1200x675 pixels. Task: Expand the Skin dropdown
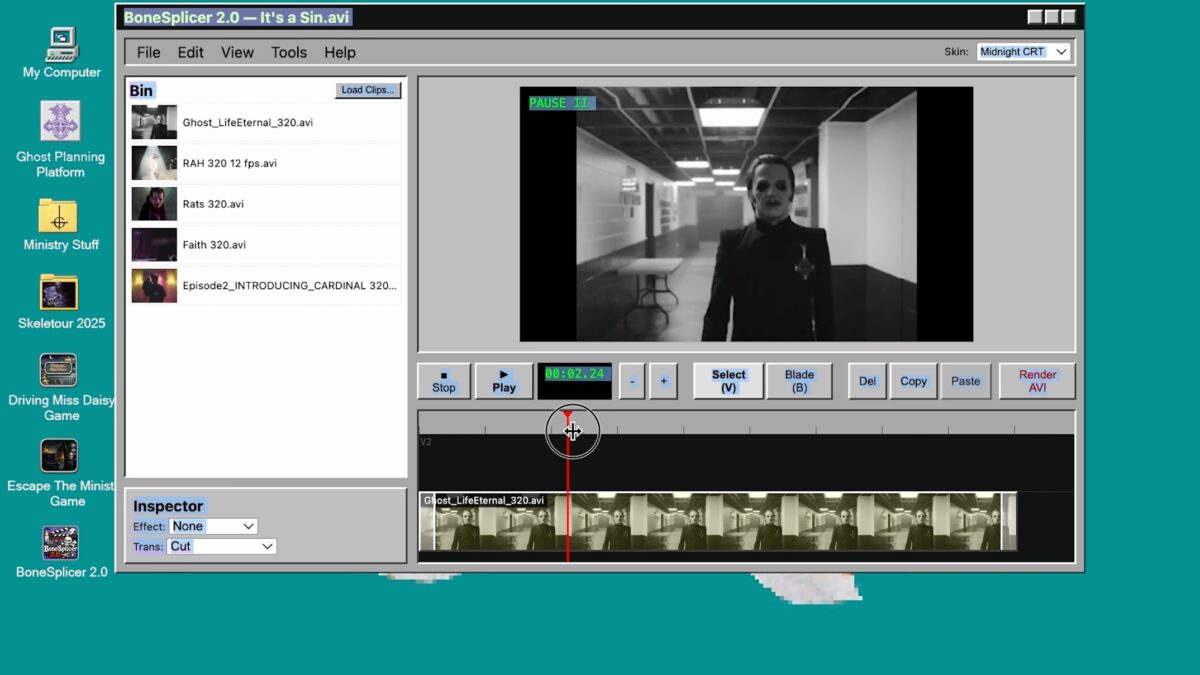click(1023, 52)
